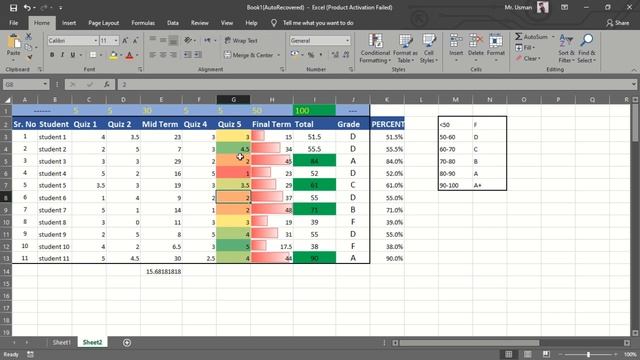Click the Decrease Decimal icon
This screenshot has width=640, height=360.
point(346,55)
